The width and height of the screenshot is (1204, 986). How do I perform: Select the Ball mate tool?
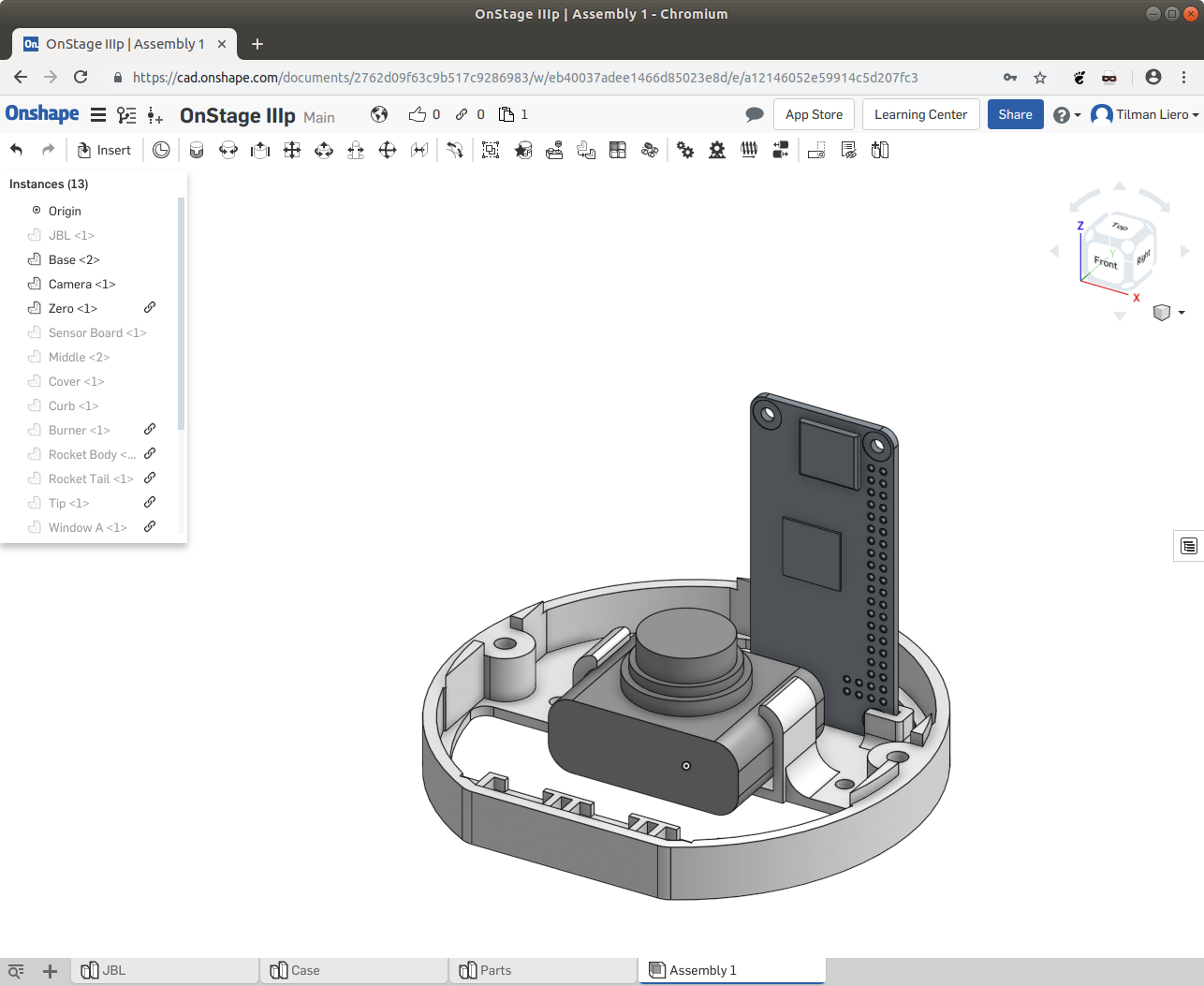(388, 150)
